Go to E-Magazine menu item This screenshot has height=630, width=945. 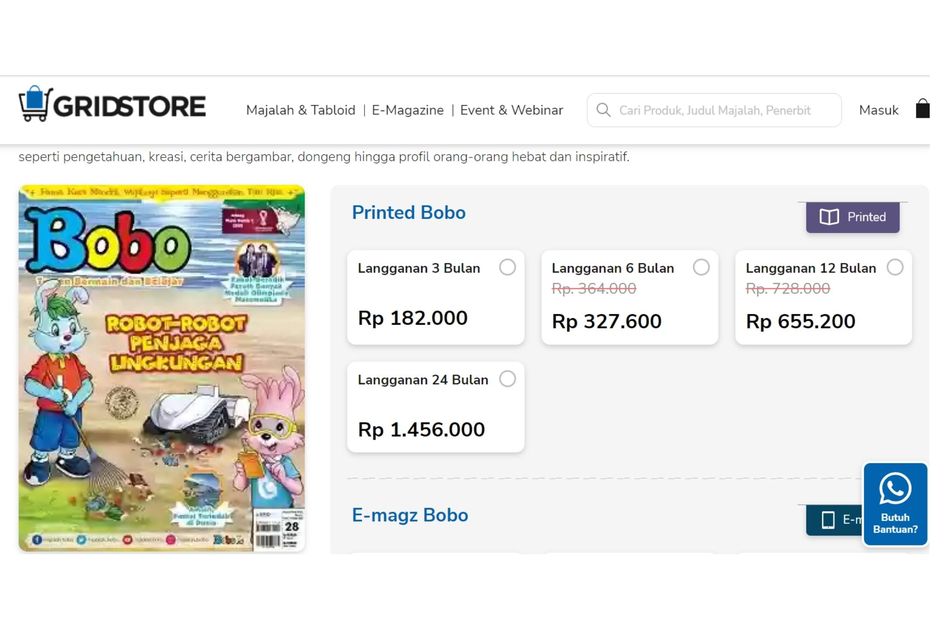408,110
